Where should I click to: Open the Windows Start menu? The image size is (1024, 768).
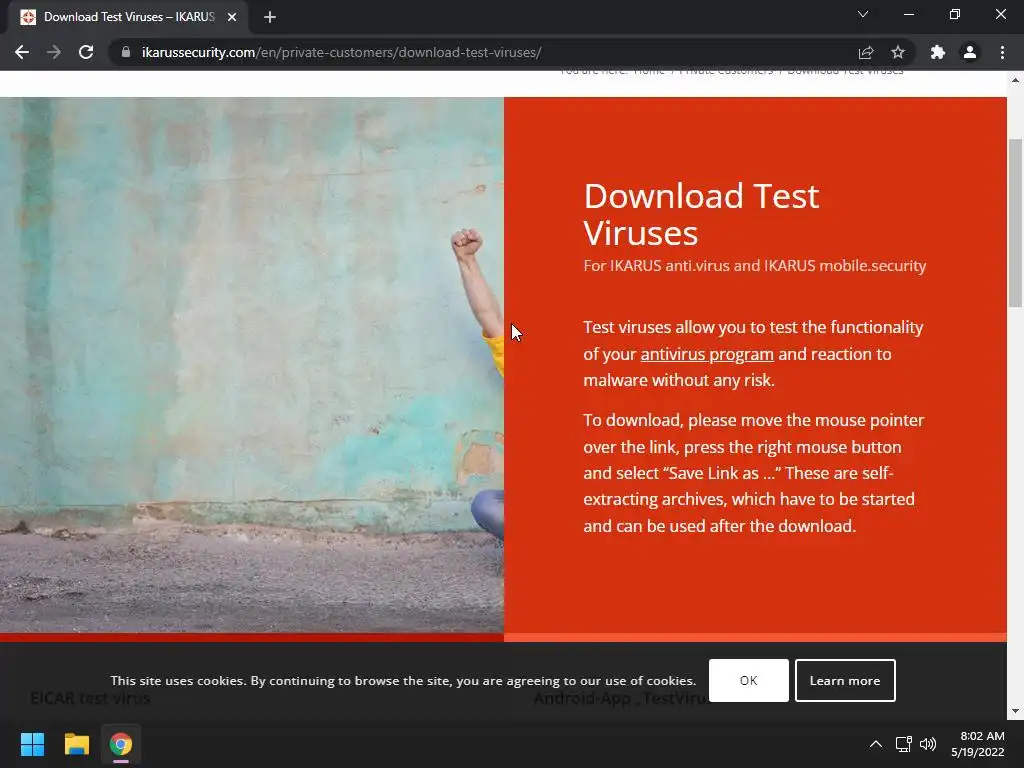[x=32, y=744]
